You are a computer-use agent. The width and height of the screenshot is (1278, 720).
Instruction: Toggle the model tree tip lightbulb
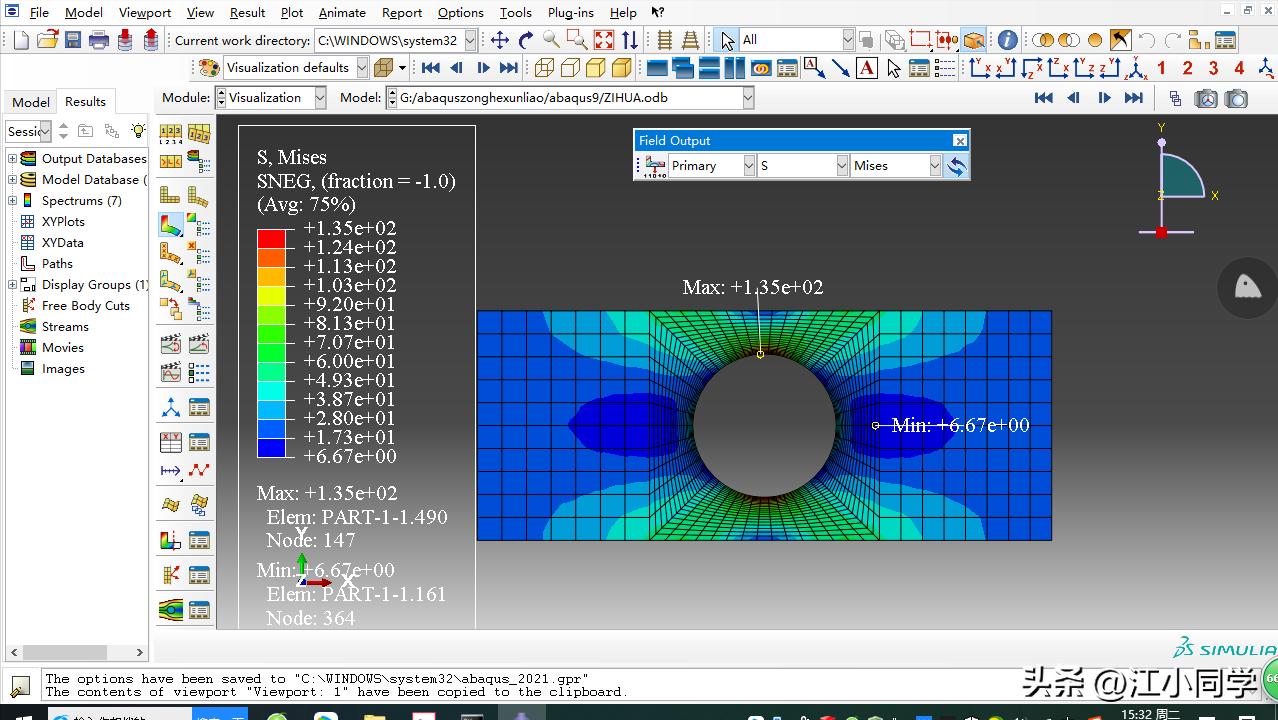pyautogui.click(x=138, y=131)
